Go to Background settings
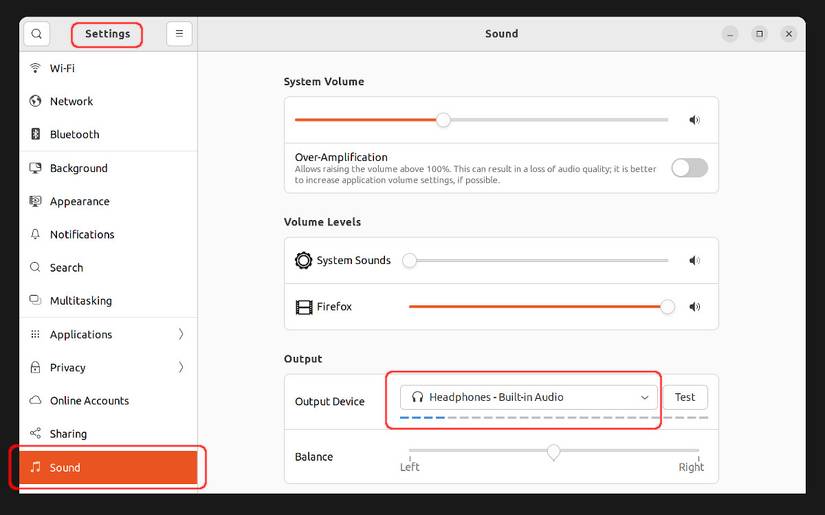Screen dimensions: 825x515 [78, 168]
